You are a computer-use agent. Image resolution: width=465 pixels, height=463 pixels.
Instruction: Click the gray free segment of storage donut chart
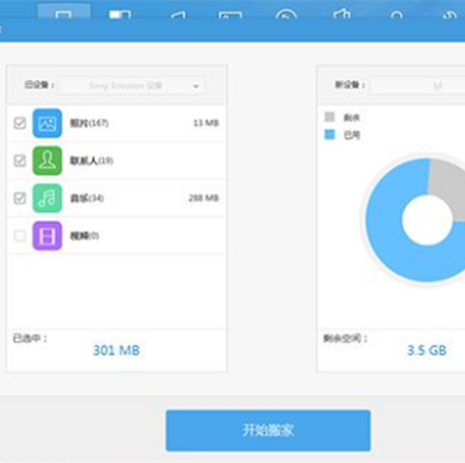448,187
